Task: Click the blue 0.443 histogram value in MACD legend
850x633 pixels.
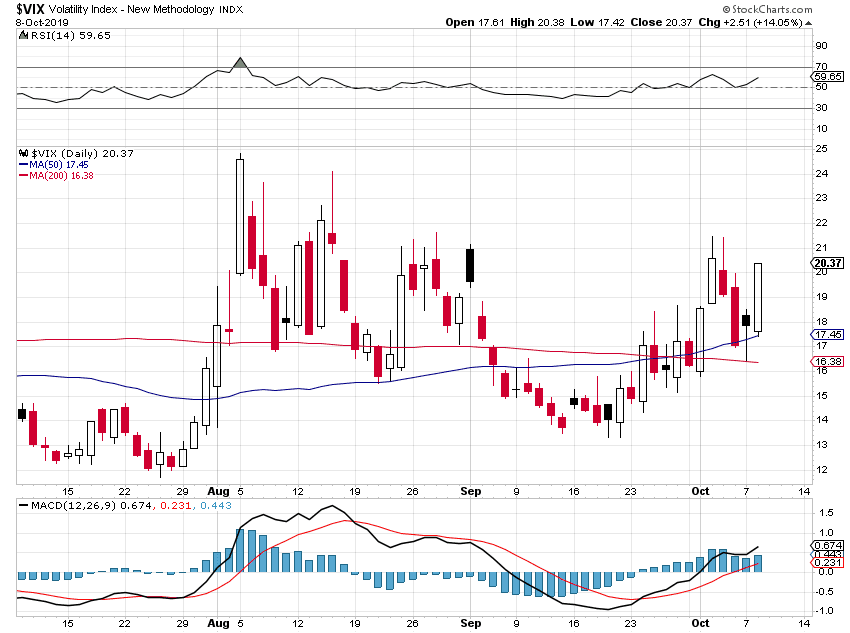Action: [216, 505]
